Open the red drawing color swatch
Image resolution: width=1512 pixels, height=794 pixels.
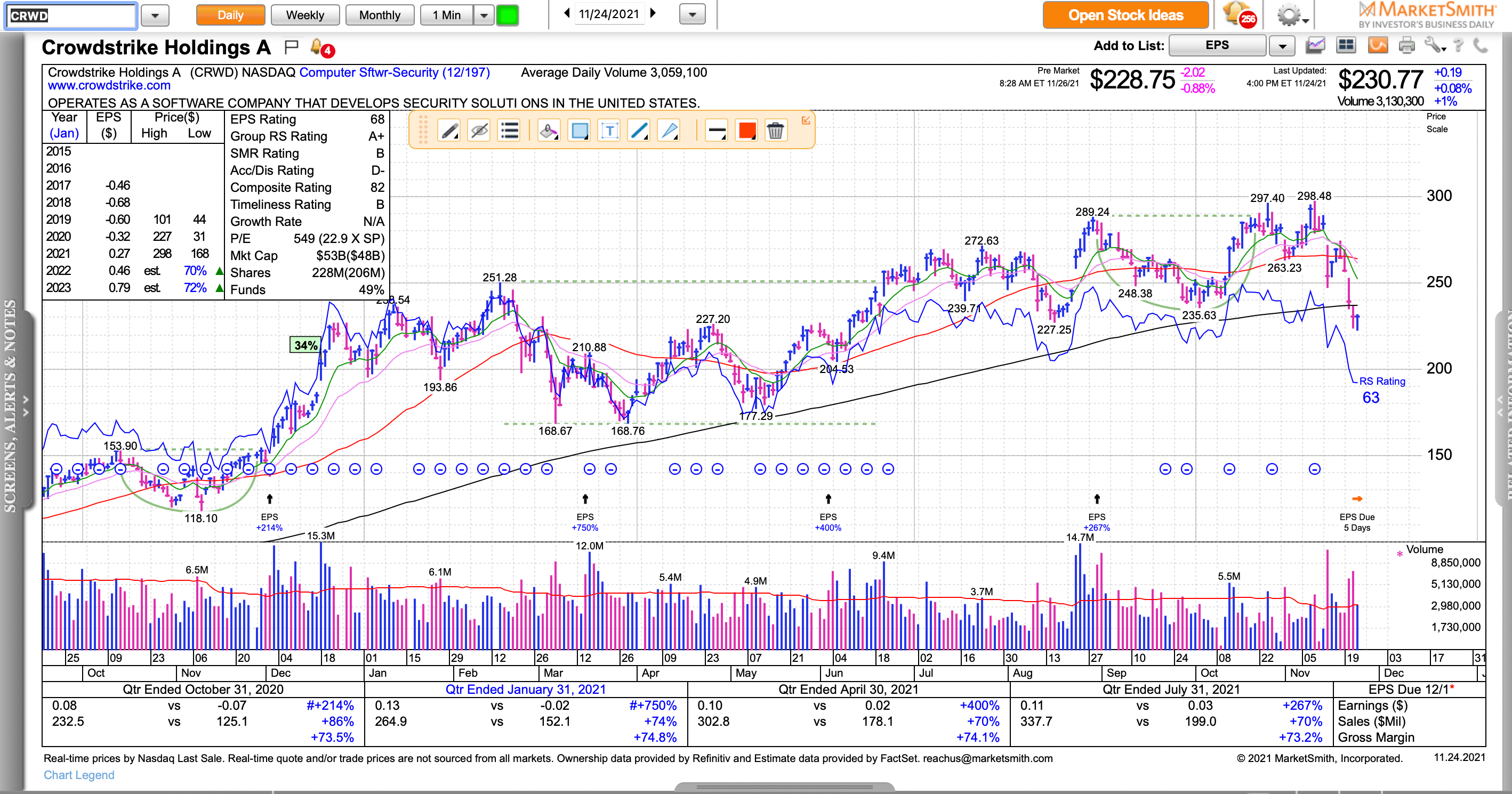click(746, 130)
